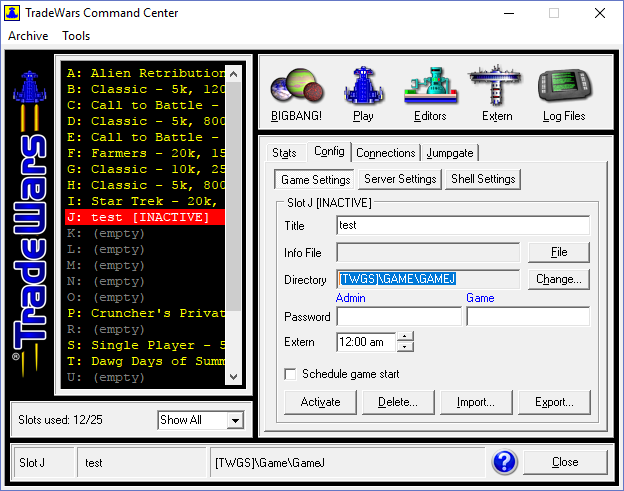This screenshot has width=624, height=491.
Task: Click the Extern time field
Action: pyautogui.click(x=366, y=342)
